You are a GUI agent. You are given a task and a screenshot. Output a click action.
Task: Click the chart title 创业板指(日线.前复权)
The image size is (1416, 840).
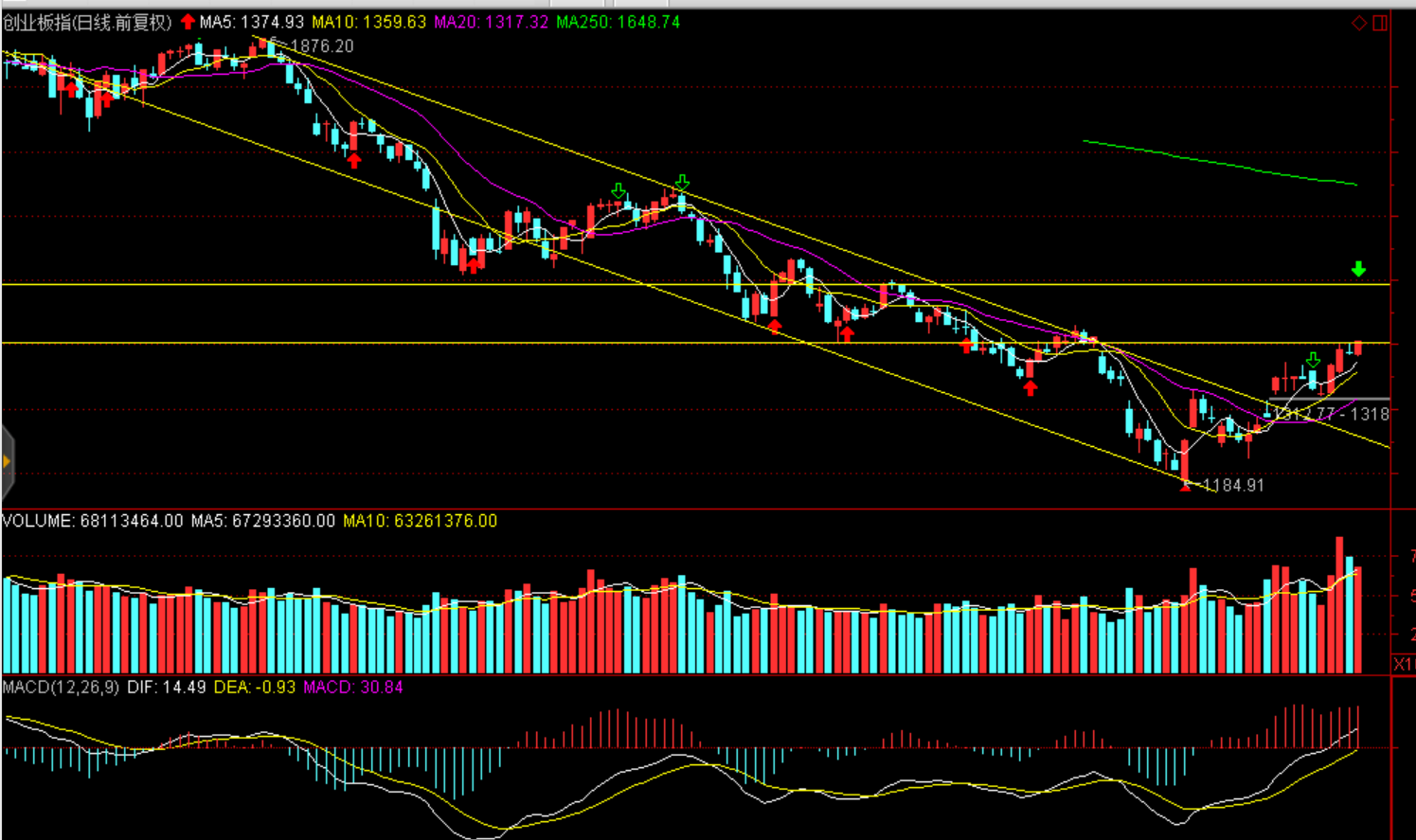[x=87, y=22]
